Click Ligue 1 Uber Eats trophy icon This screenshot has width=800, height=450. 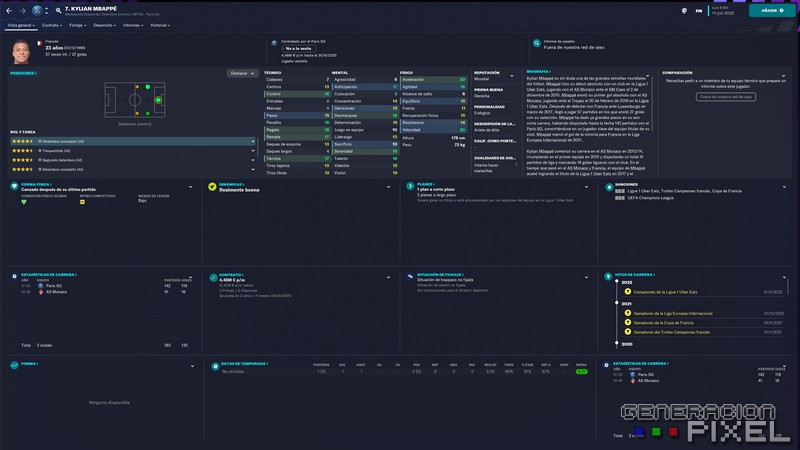pyautogui.click(x=628, y=292)
